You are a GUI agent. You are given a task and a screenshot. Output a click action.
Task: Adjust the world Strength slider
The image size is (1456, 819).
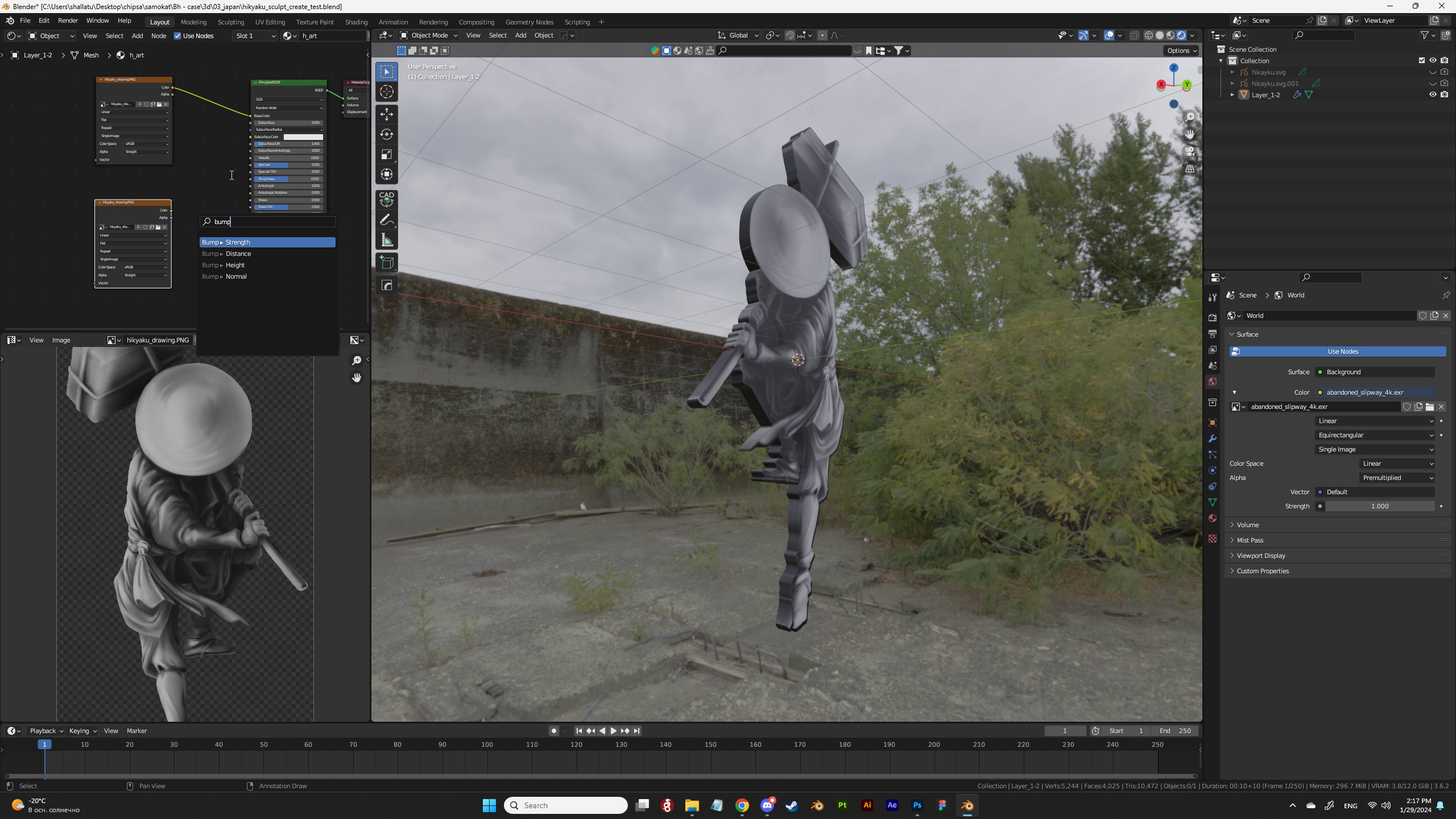pos(1379,506)
